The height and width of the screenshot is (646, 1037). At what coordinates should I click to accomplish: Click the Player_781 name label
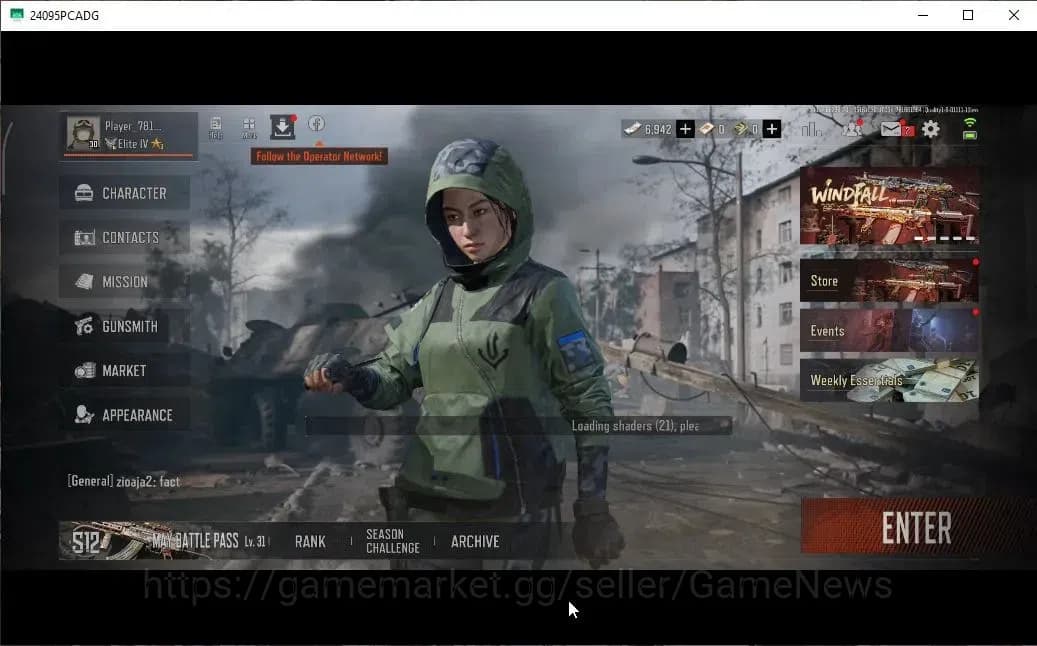click(x=133, y=126)
